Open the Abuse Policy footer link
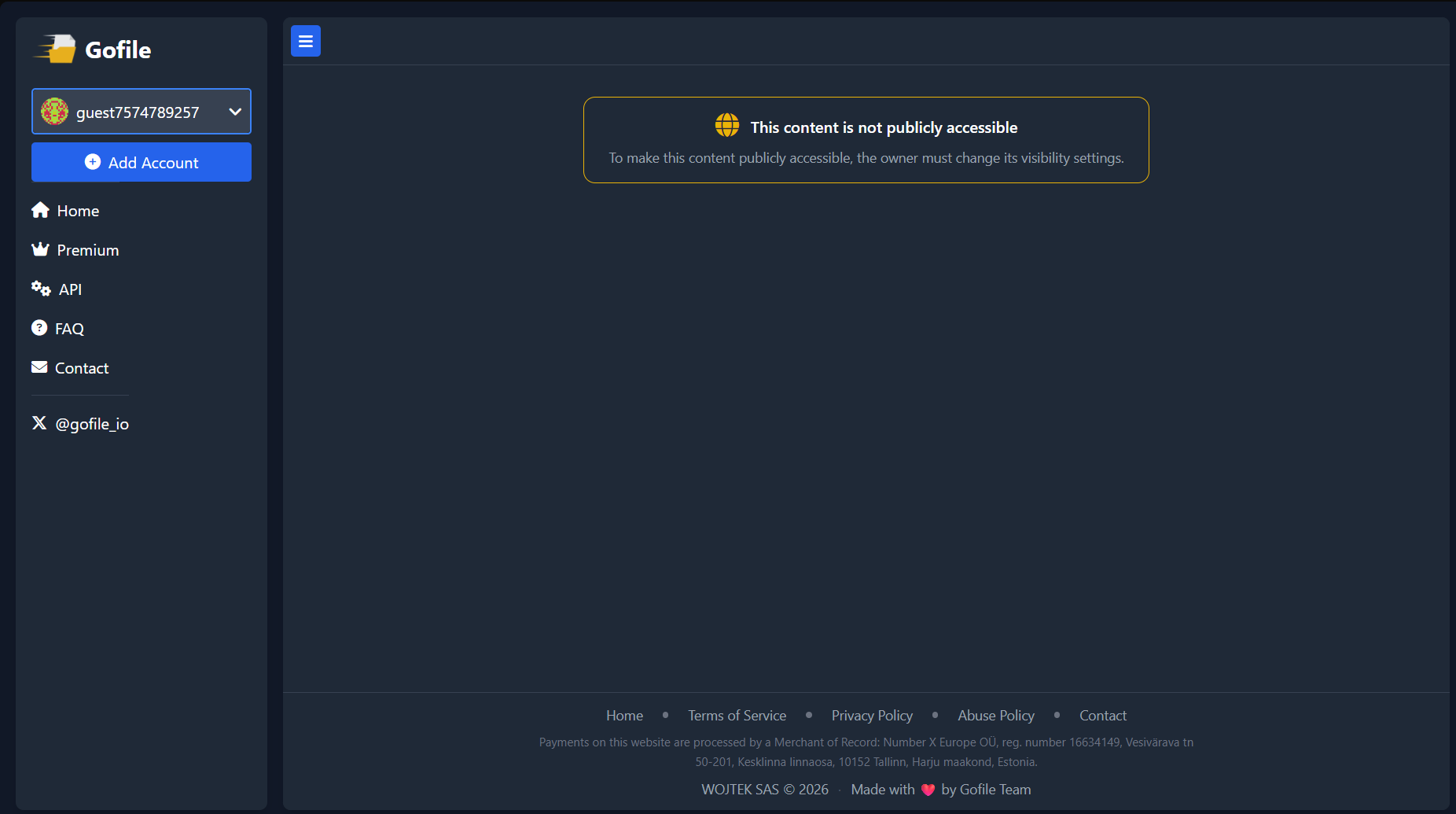This screenshot has width=1456, height=814. click(996, 716)
